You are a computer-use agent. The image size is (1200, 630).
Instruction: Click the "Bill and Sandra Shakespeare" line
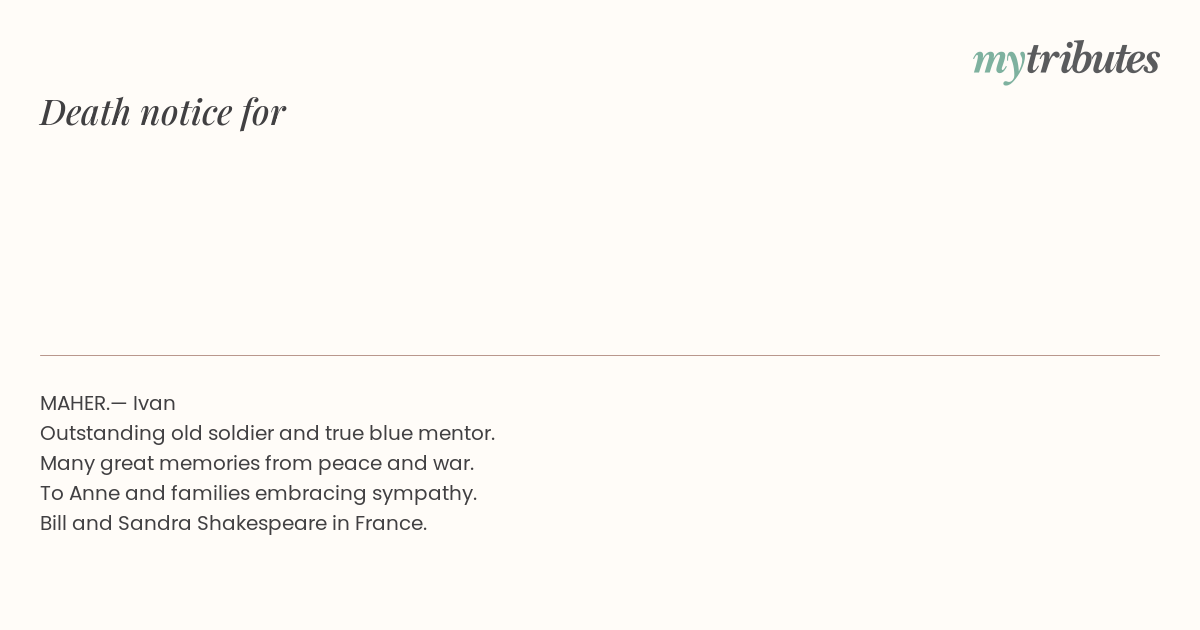tap(233, 523)
